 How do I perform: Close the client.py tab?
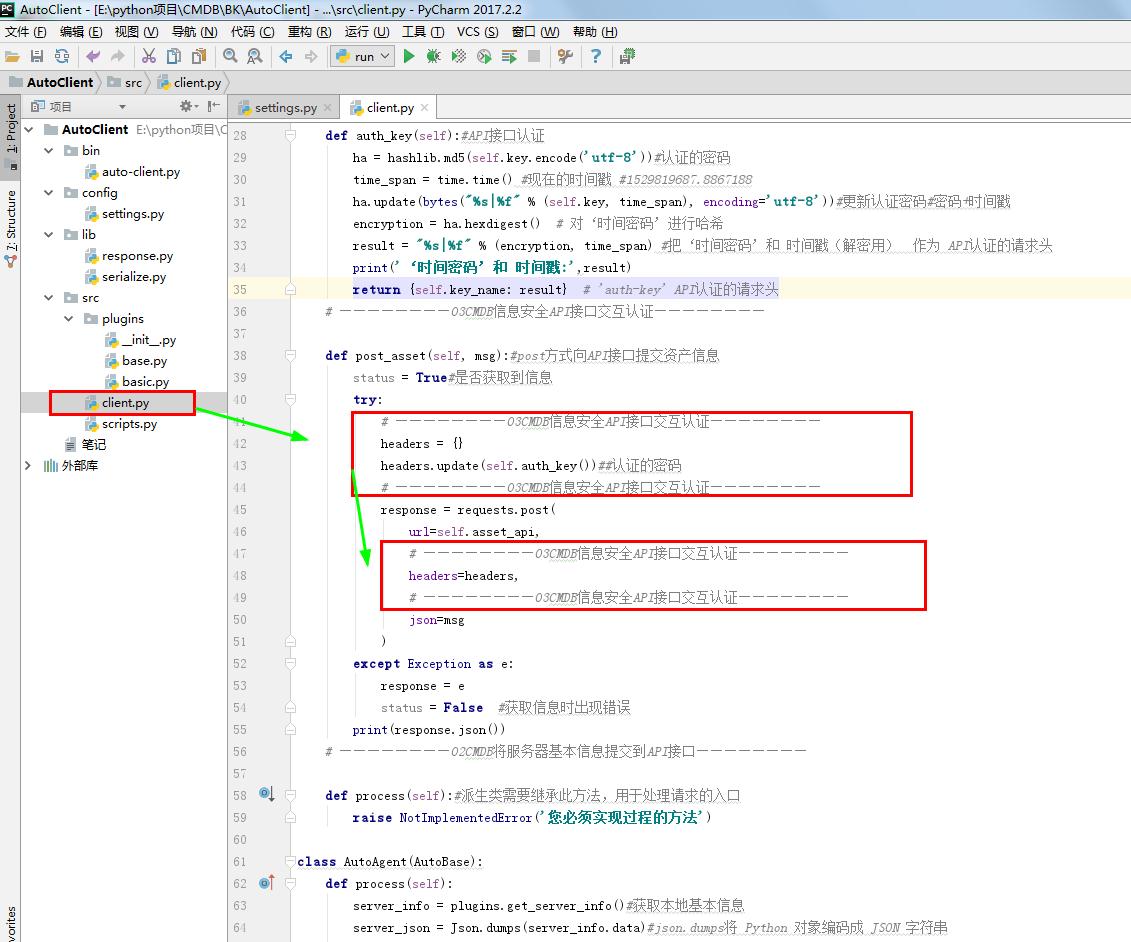(x=424, y=107)
